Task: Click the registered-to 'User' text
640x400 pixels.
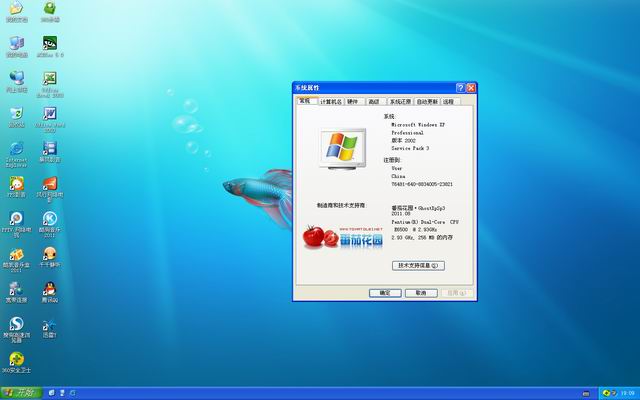Action: (x=397, y=169)
